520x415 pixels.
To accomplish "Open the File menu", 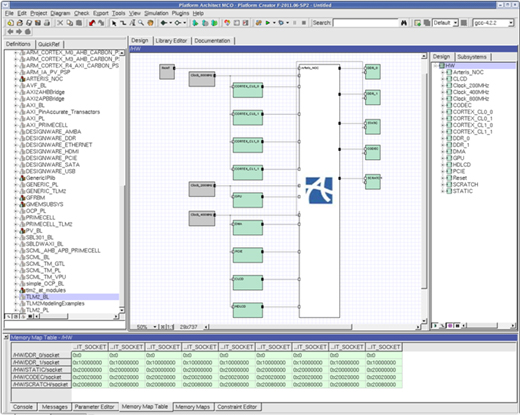I will [x=9, y=13].
